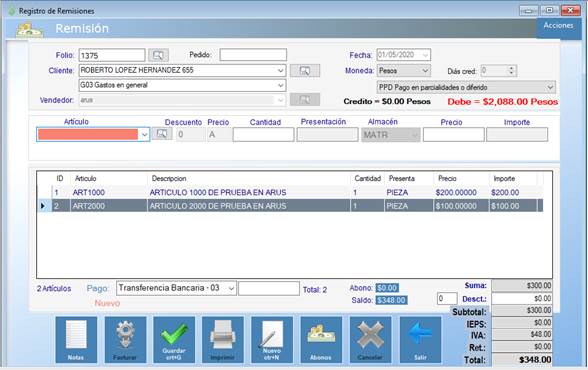Open the Abonos payments button
Screen dimensions: 588x370
click(x=321, y=340)
